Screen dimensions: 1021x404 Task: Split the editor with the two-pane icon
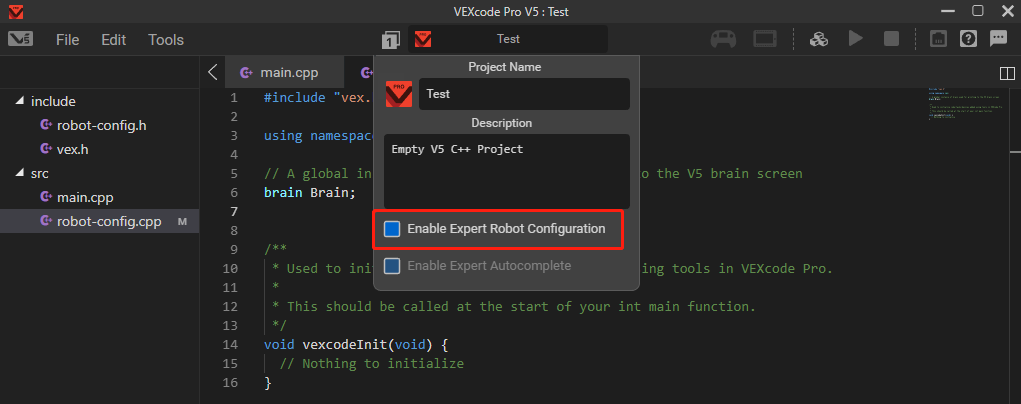pos(1007,72)
